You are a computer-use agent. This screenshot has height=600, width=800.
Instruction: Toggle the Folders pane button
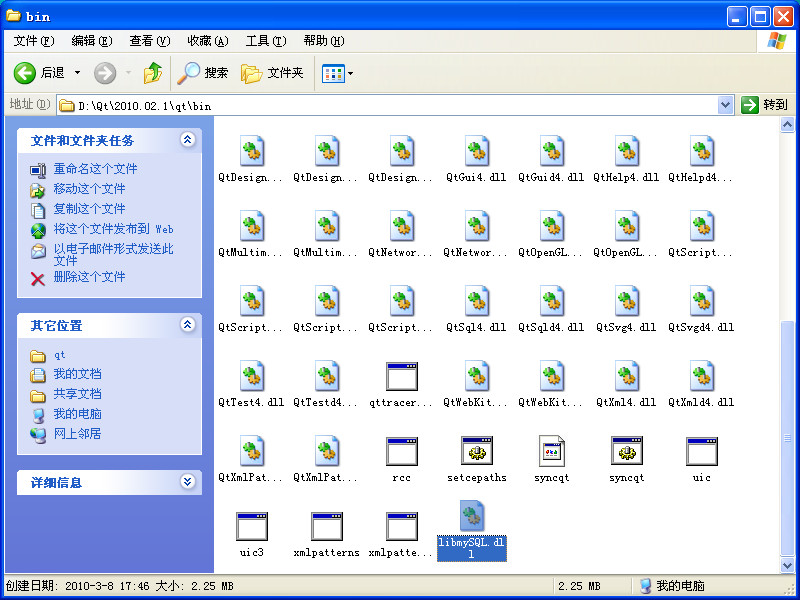click(x=272, y=73)
